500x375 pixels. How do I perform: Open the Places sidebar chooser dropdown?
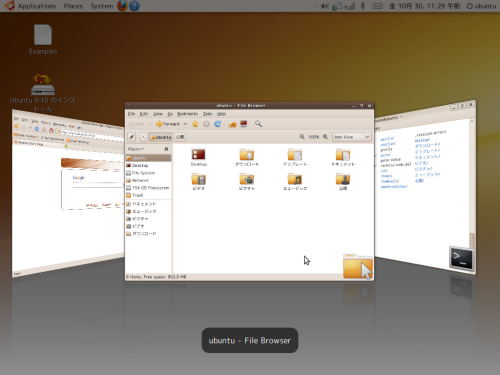point(136,149)
